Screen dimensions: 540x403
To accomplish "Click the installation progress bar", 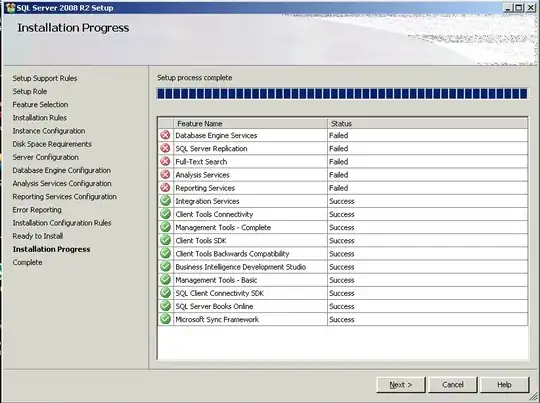I will tap(342, 94).
